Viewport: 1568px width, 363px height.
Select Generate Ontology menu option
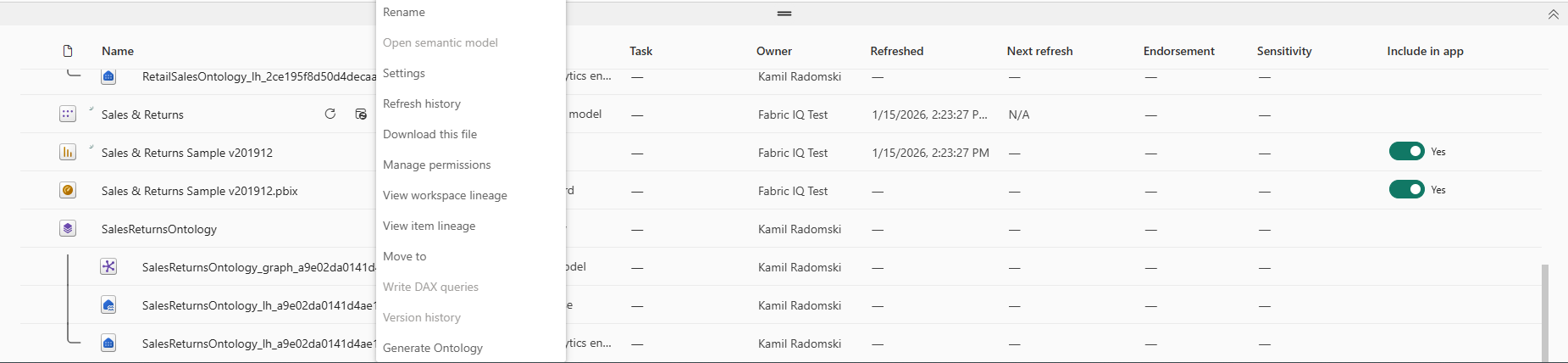pos(433,348)
